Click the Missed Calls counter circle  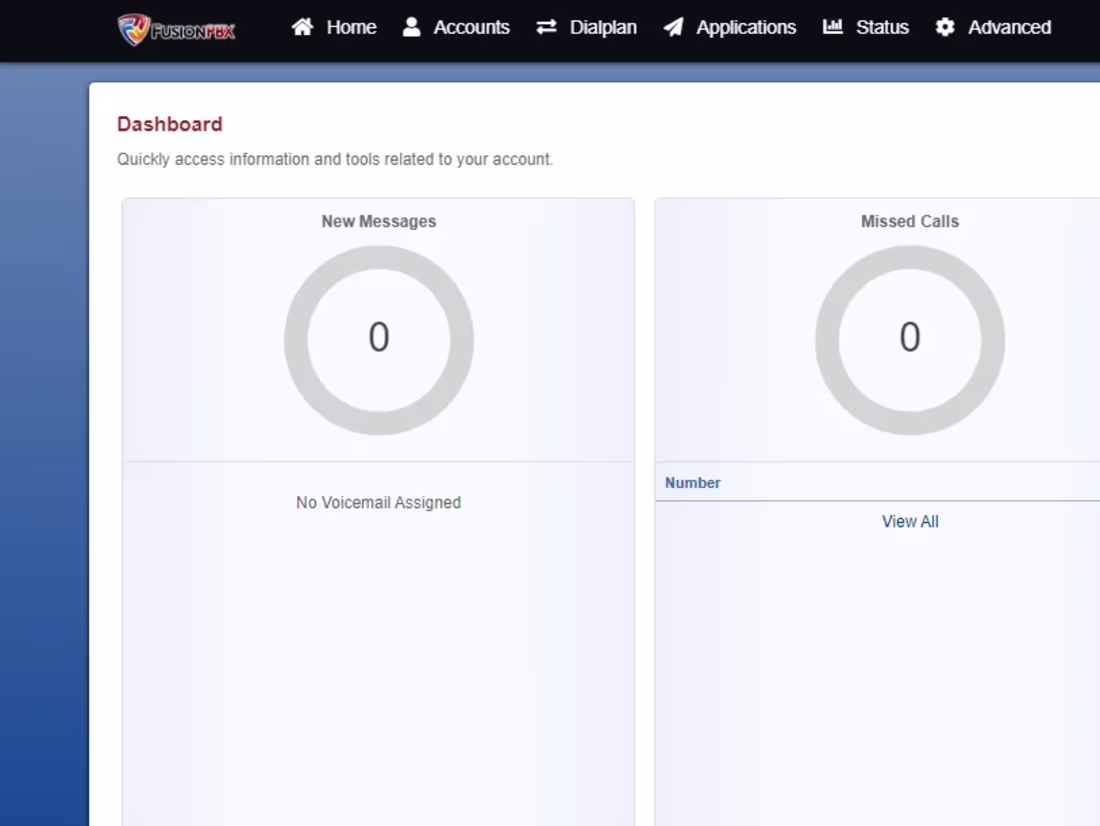click(909, 338)
